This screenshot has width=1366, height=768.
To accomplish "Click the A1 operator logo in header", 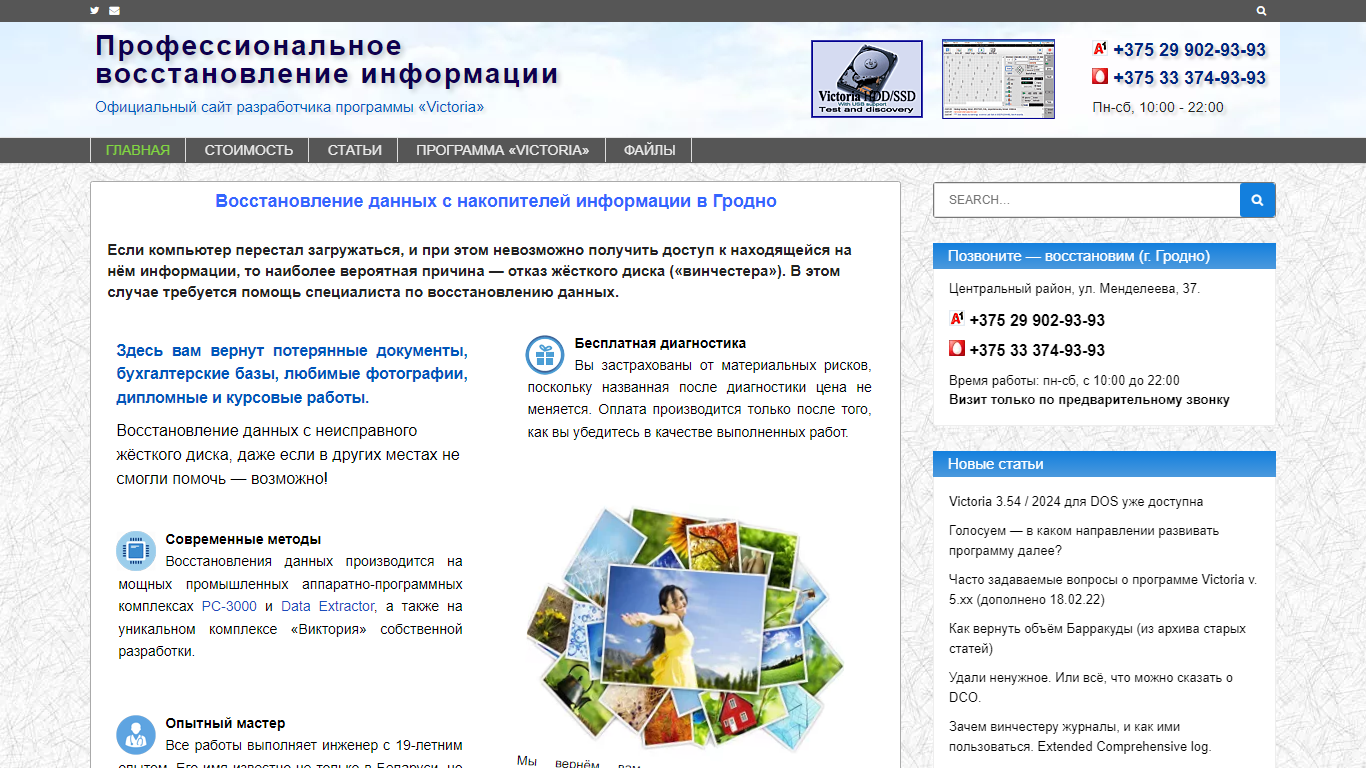I will [1100, 49].
